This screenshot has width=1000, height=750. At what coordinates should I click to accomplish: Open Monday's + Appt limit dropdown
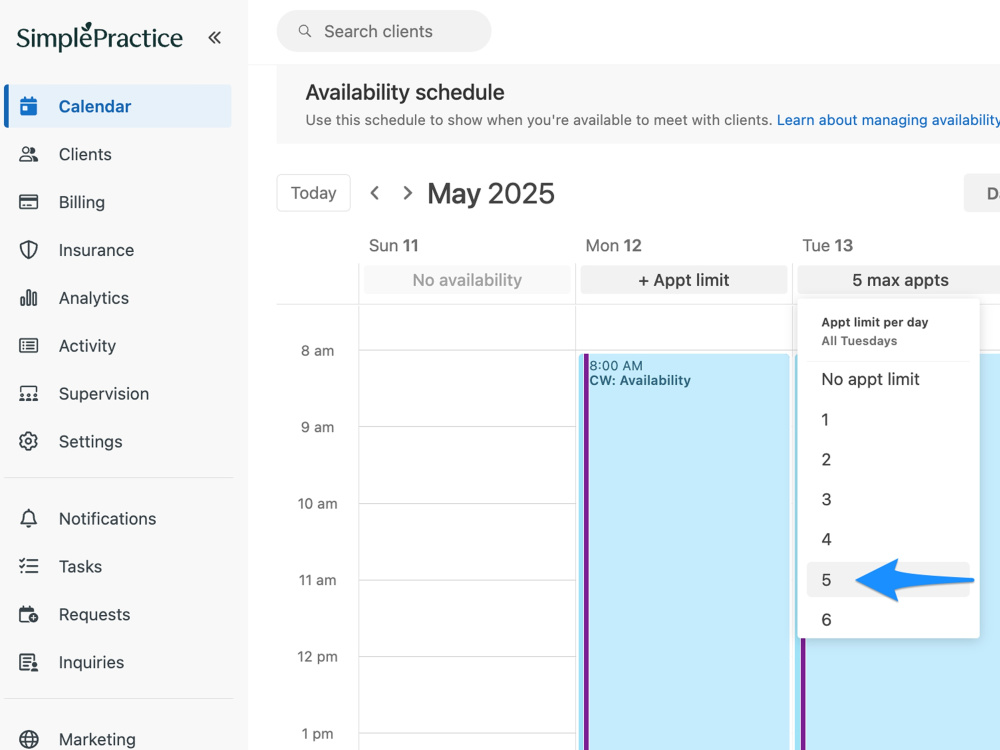684,280
